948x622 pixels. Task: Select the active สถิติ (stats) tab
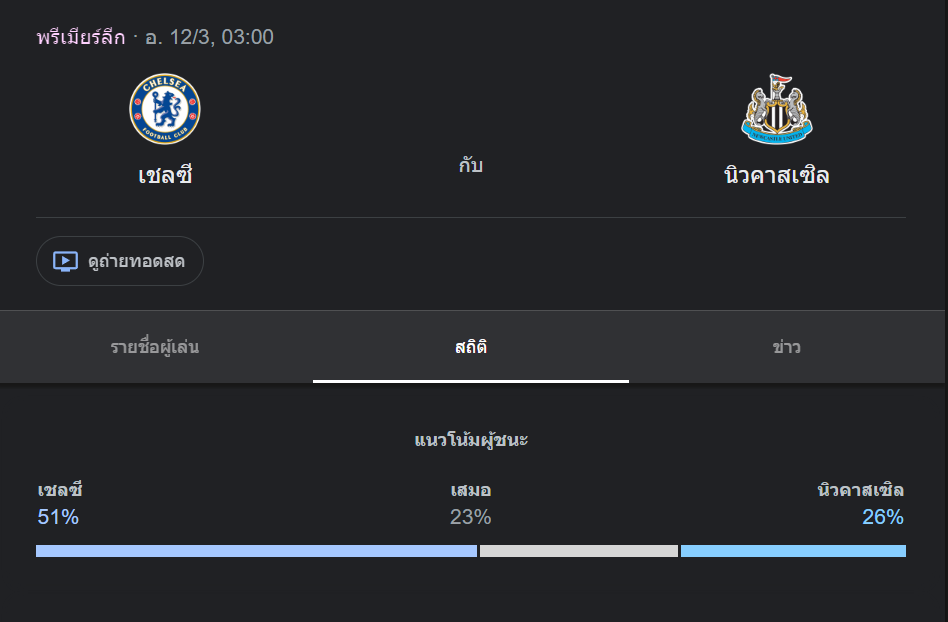pyautogui.click(x=471, y=347)
